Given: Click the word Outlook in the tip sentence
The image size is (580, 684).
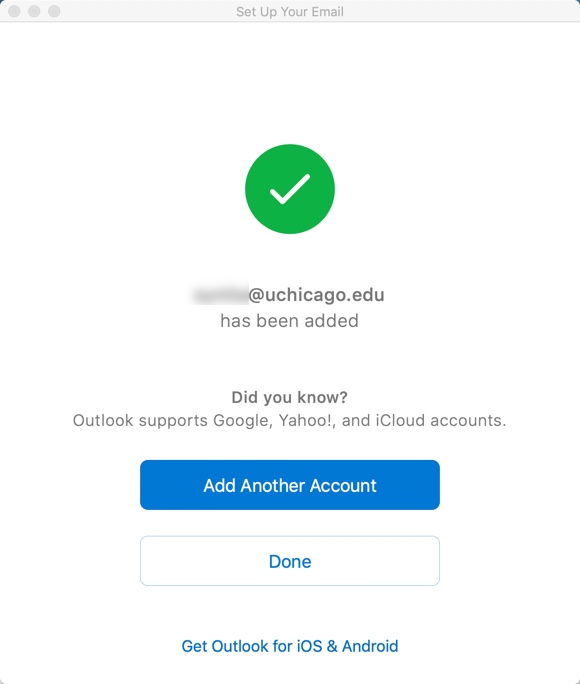Looking at the screenshot, I should point(103,421).
